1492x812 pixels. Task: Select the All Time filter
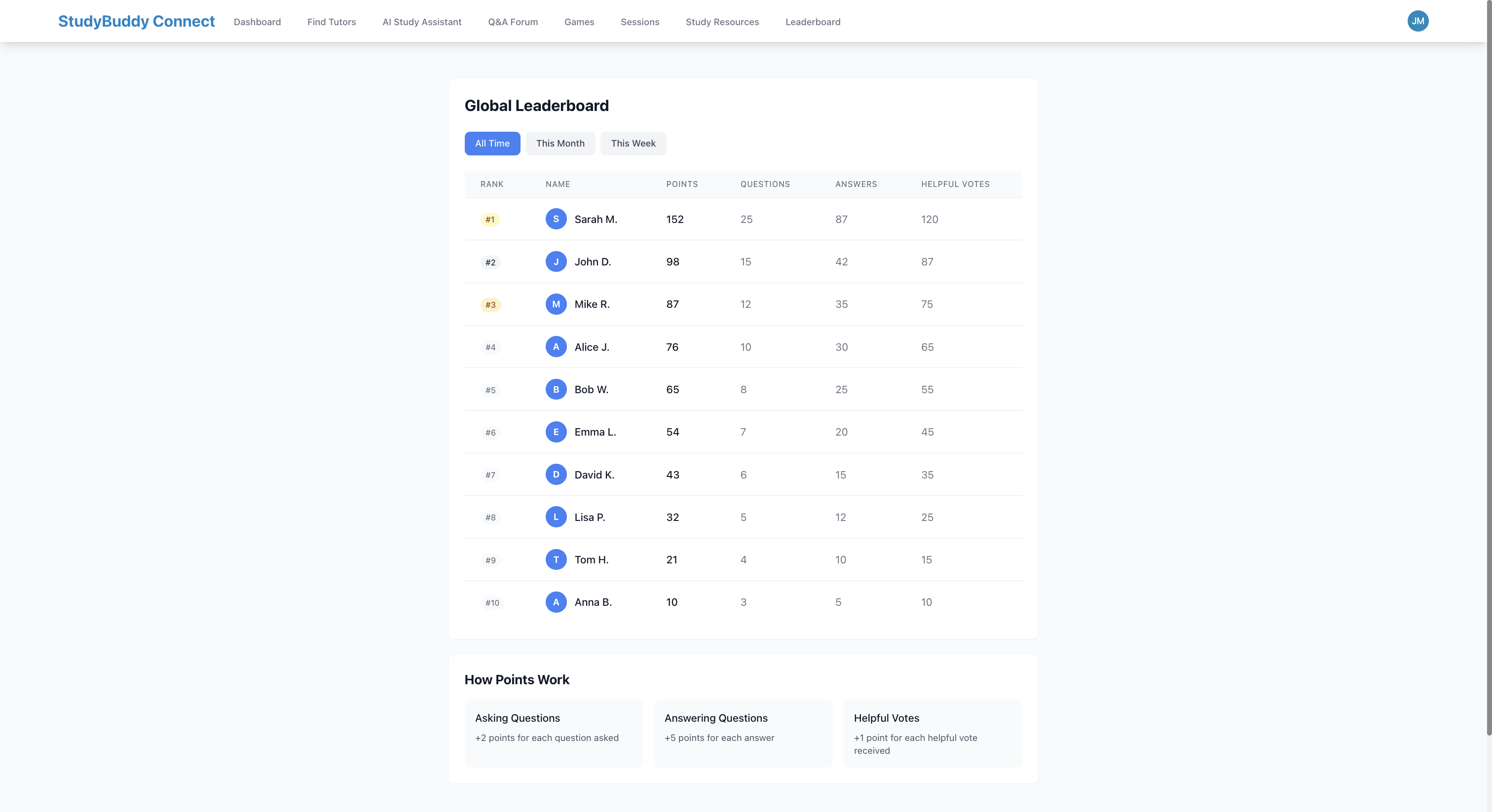pos(492,143)
